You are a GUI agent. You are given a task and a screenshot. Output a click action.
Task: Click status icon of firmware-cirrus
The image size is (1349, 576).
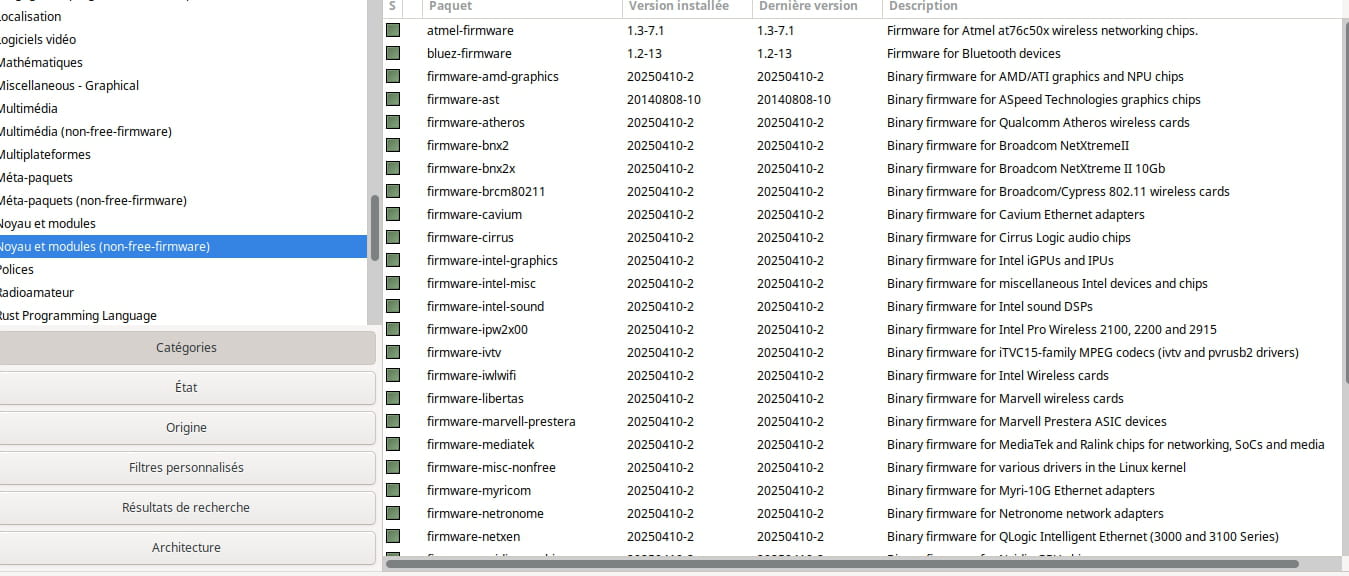pos(393,238)
